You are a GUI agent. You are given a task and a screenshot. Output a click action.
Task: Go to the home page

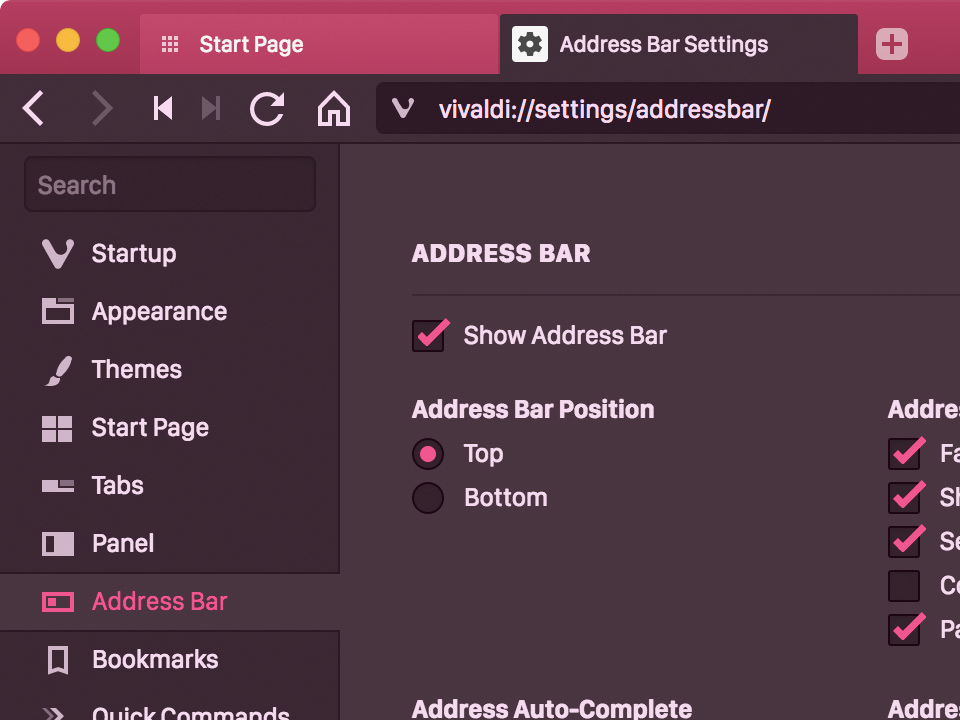coord(334,110)
